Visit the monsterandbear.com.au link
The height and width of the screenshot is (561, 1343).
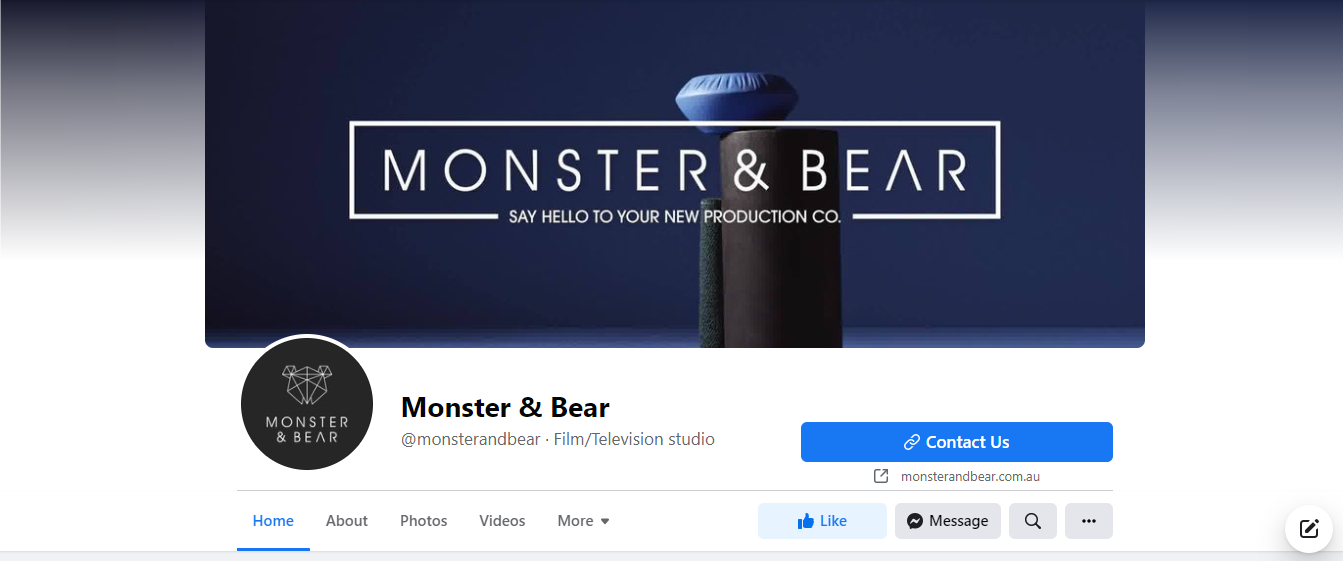point(970,477)
